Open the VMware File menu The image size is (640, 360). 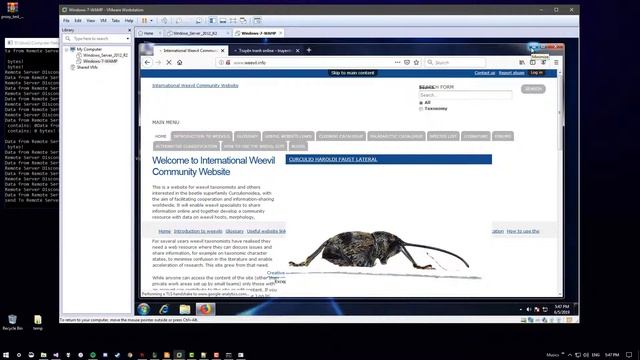(66, 20)
